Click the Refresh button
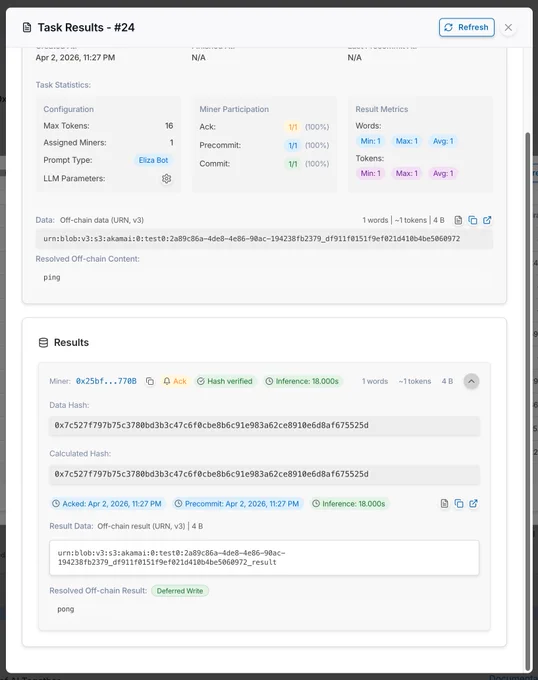Viewport: 538px width, 680px height. (x=466, y=27)
